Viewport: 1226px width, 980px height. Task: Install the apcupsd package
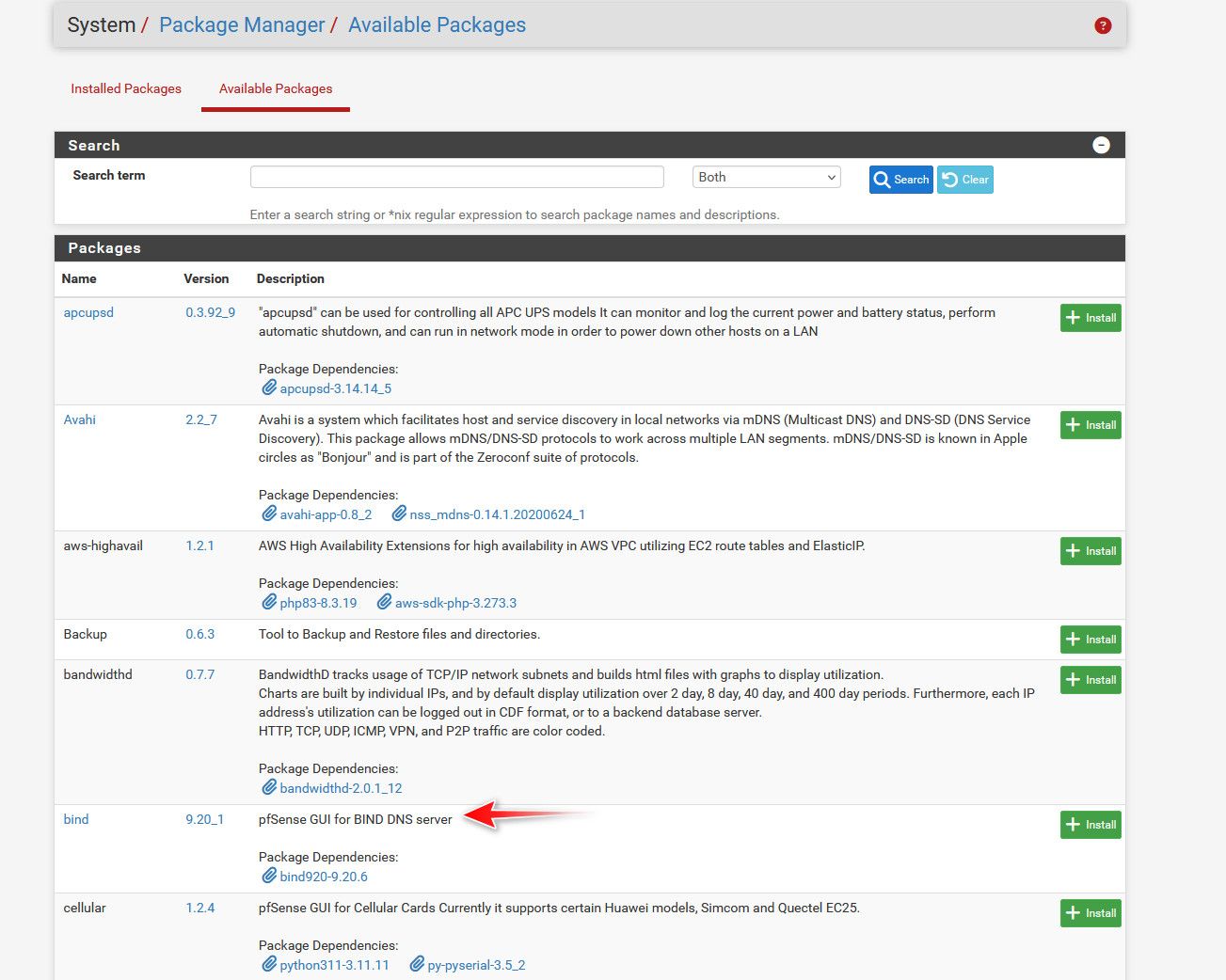point(1090,318)
